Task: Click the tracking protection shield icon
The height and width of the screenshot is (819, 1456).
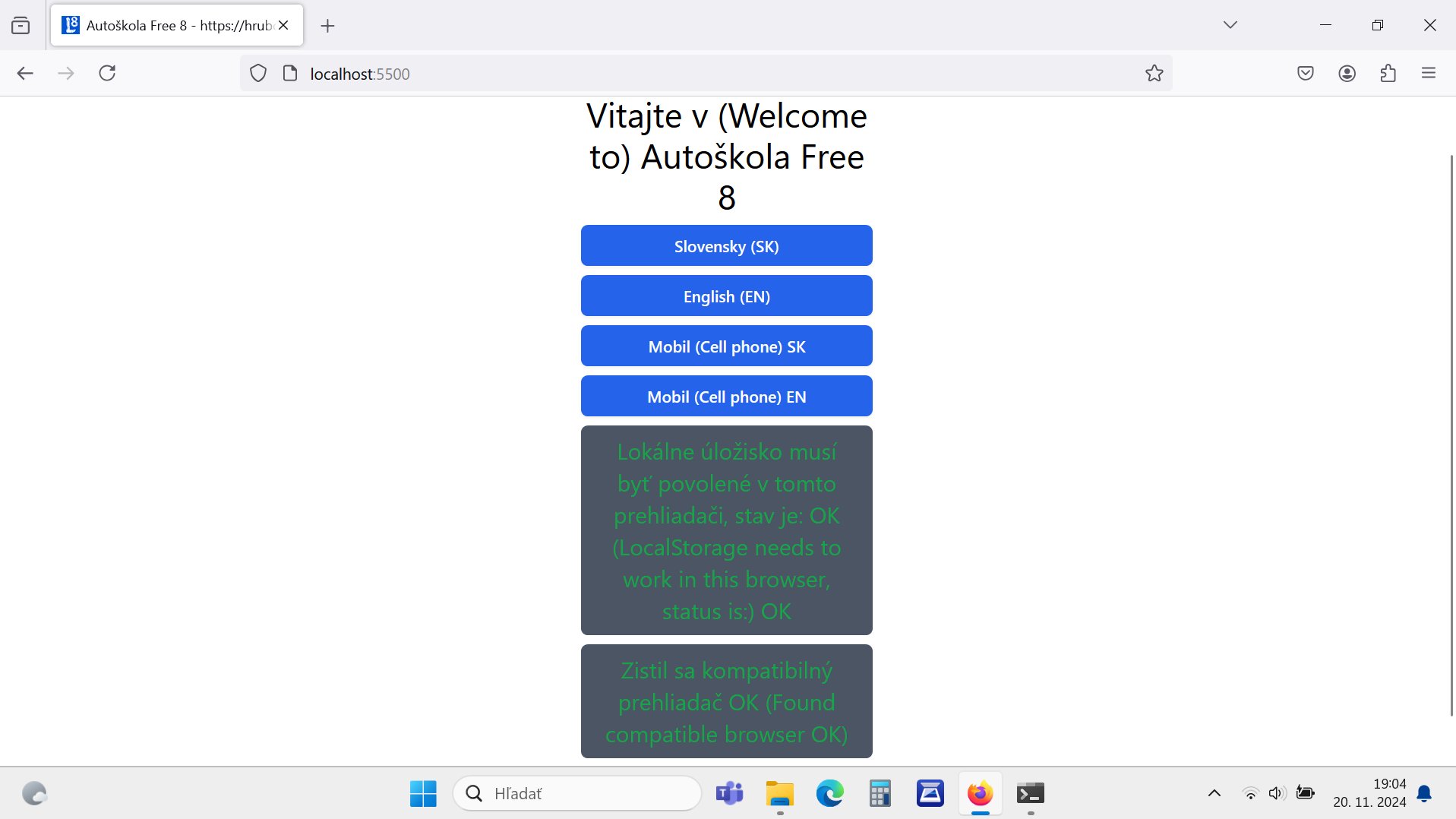Action: [258, 73]
